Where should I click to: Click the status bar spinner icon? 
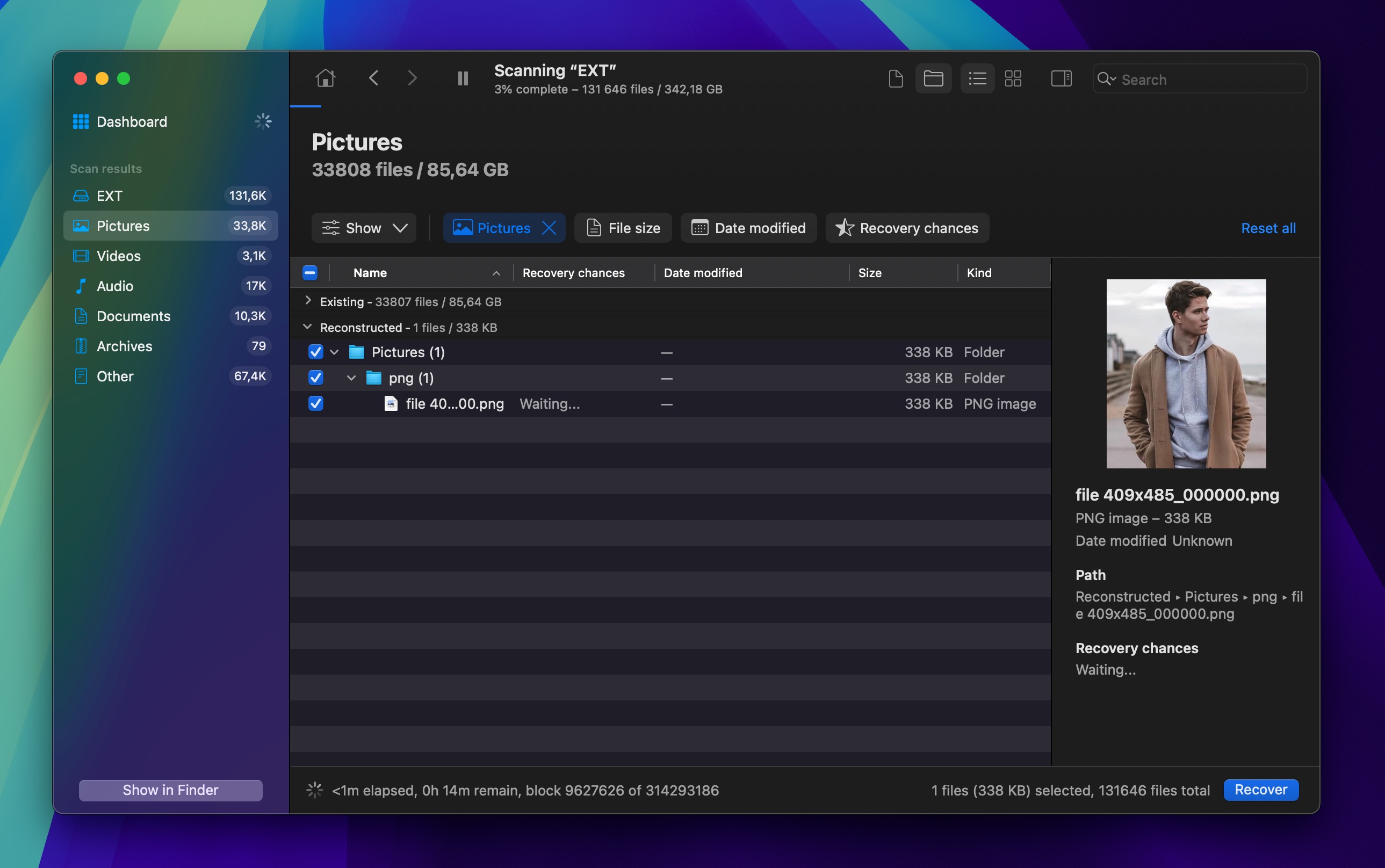click(315, 790)
